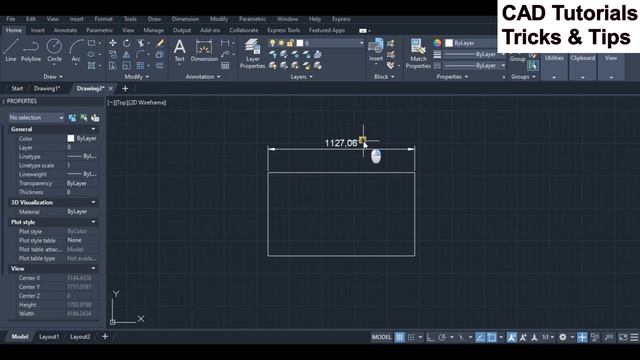The height and width of the screenshot is (360, 640).
Task: Click Match Properties tool
Action: pos(418,53)
